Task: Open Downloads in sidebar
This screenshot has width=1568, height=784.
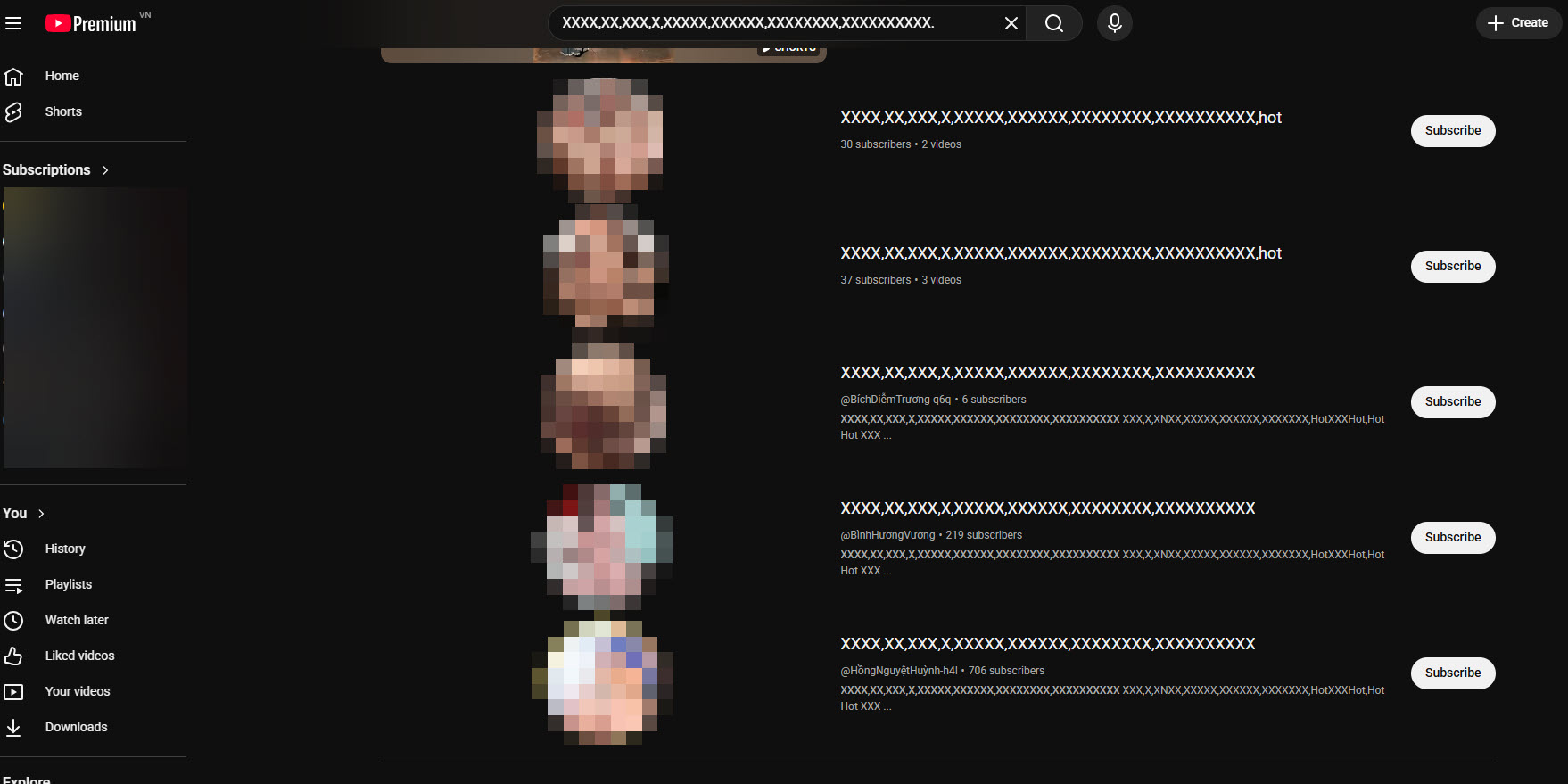Action: 76,727
